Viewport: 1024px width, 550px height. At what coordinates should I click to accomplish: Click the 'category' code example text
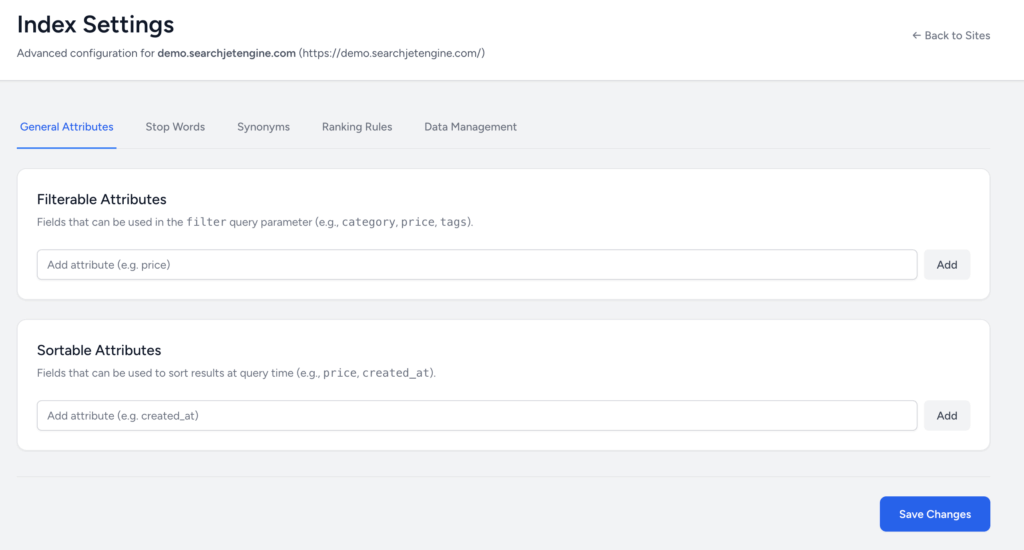point(367,222)
